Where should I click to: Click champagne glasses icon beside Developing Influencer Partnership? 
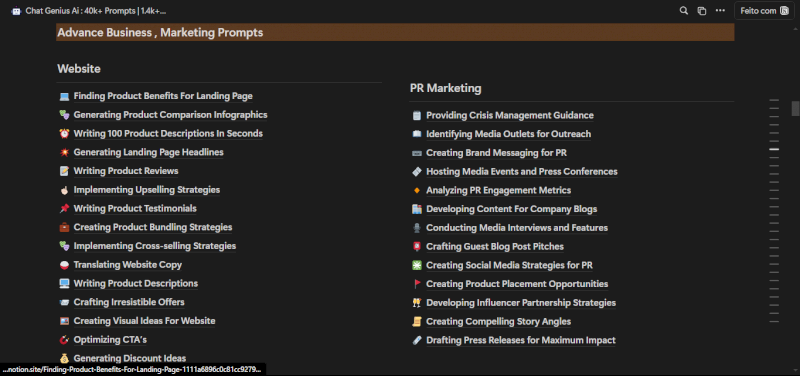pos(416,303)
